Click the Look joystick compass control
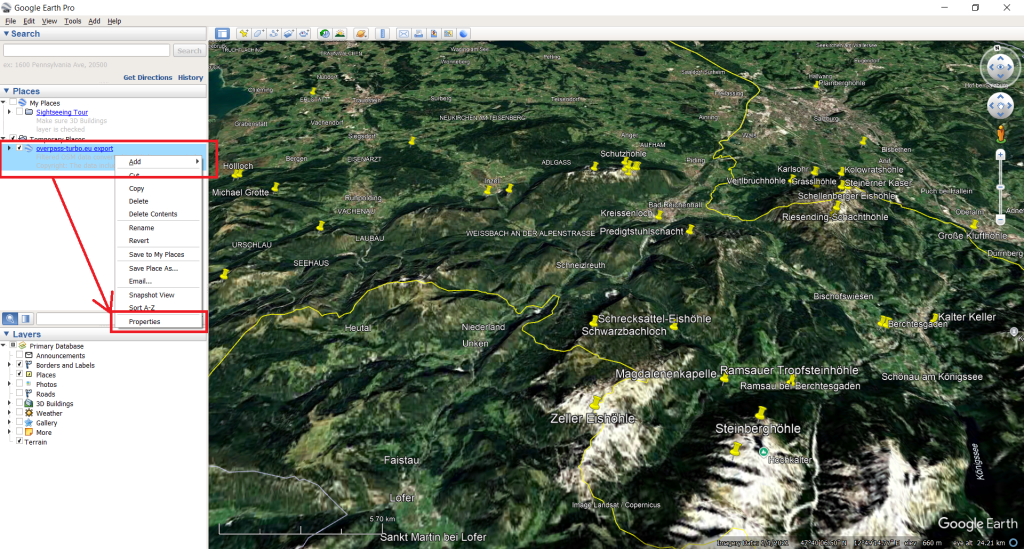Viewport: 1024px width, 549px height. pos(1000,67)
